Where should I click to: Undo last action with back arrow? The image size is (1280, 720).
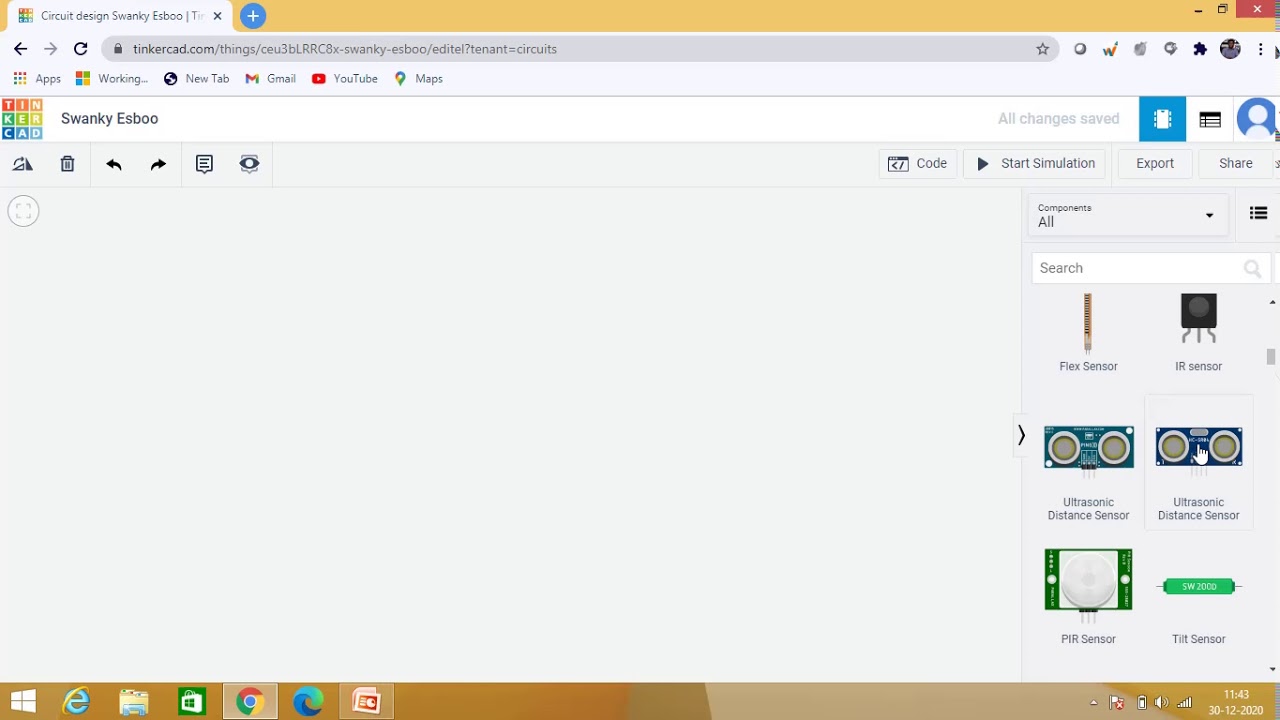[x=114, y=164]
